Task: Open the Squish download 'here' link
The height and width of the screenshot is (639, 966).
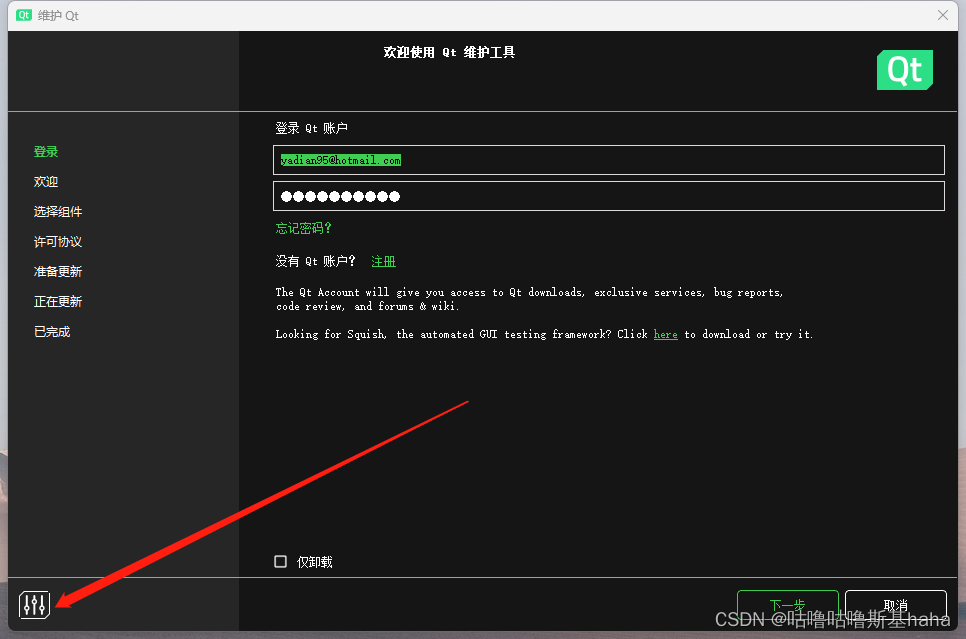Action: point(665,334)
